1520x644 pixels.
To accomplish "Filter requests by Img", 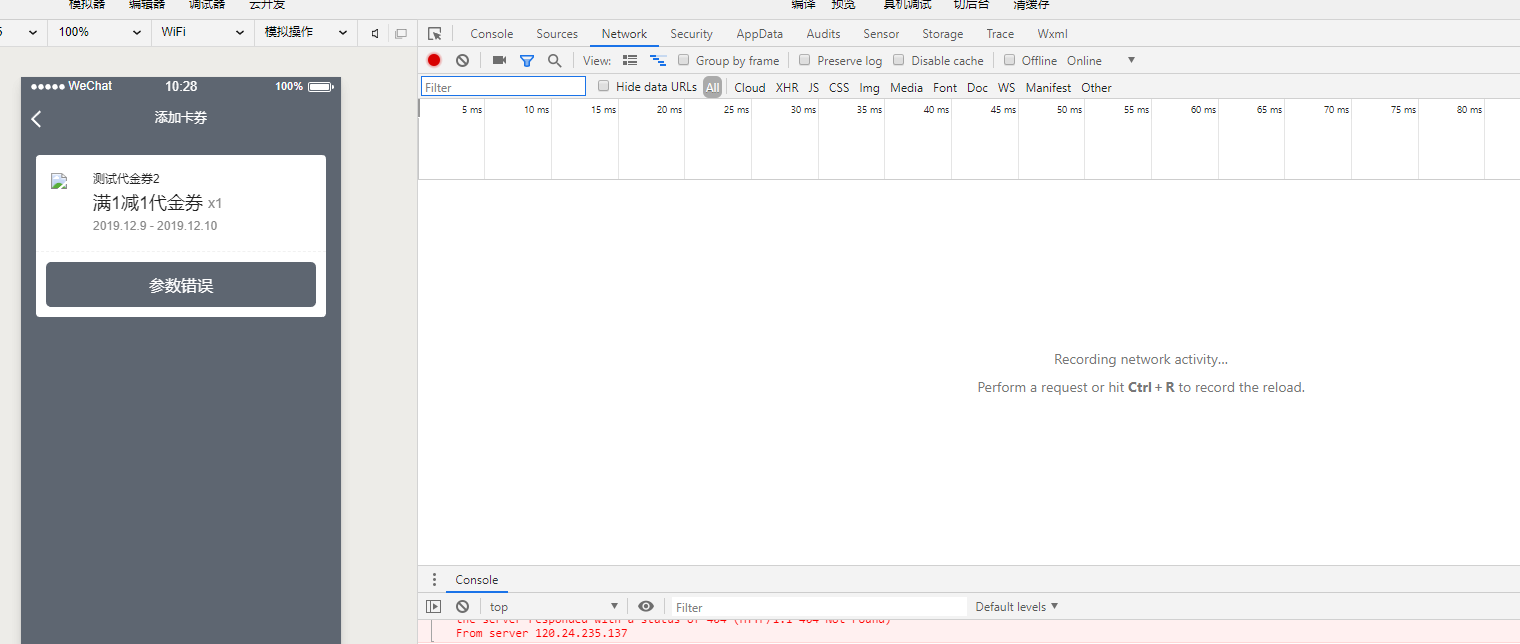I will tap(869, 88).
